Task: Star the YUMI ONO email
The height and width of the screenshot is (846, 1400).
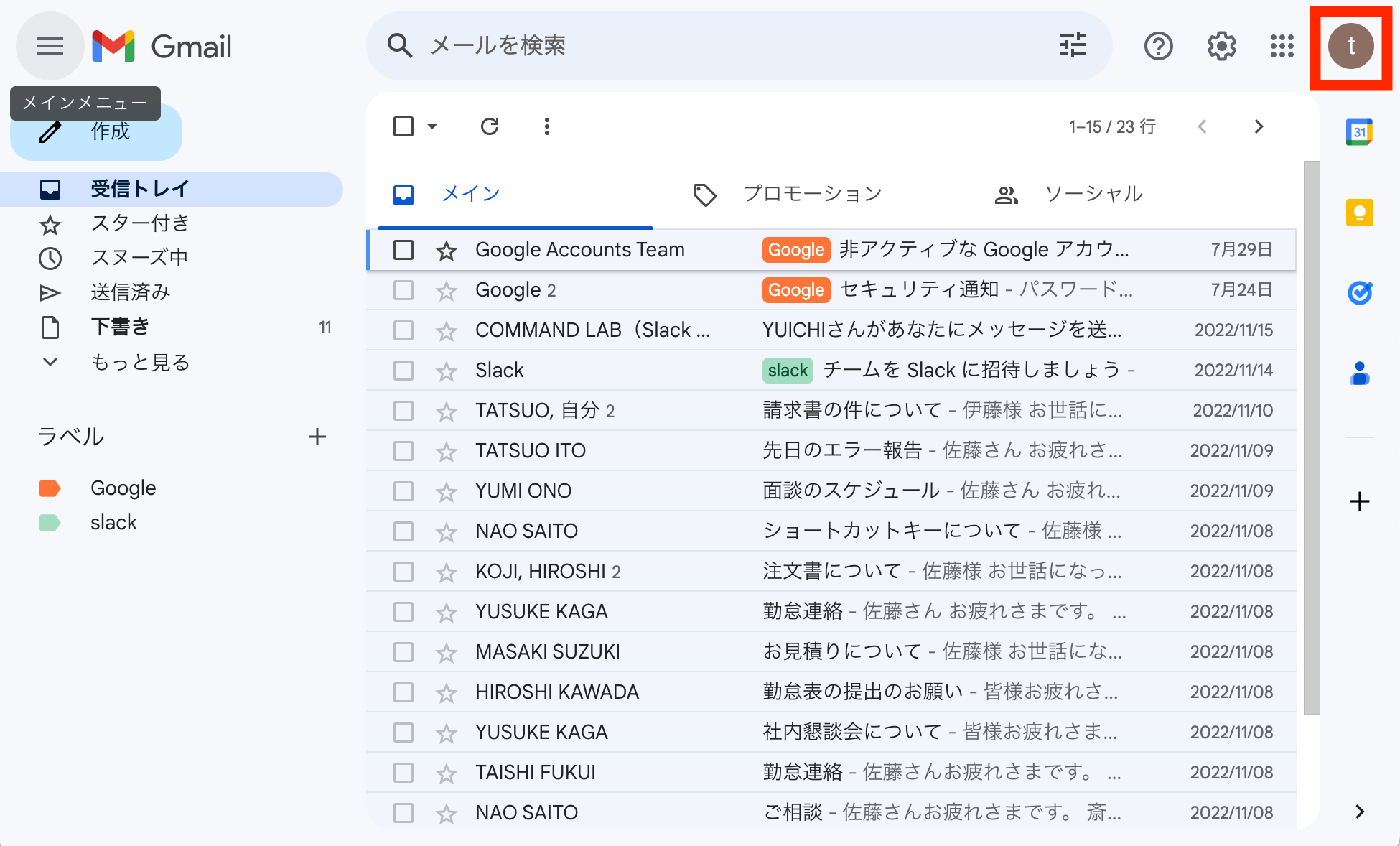Action: pyautogui.click(x=447, y=492)
